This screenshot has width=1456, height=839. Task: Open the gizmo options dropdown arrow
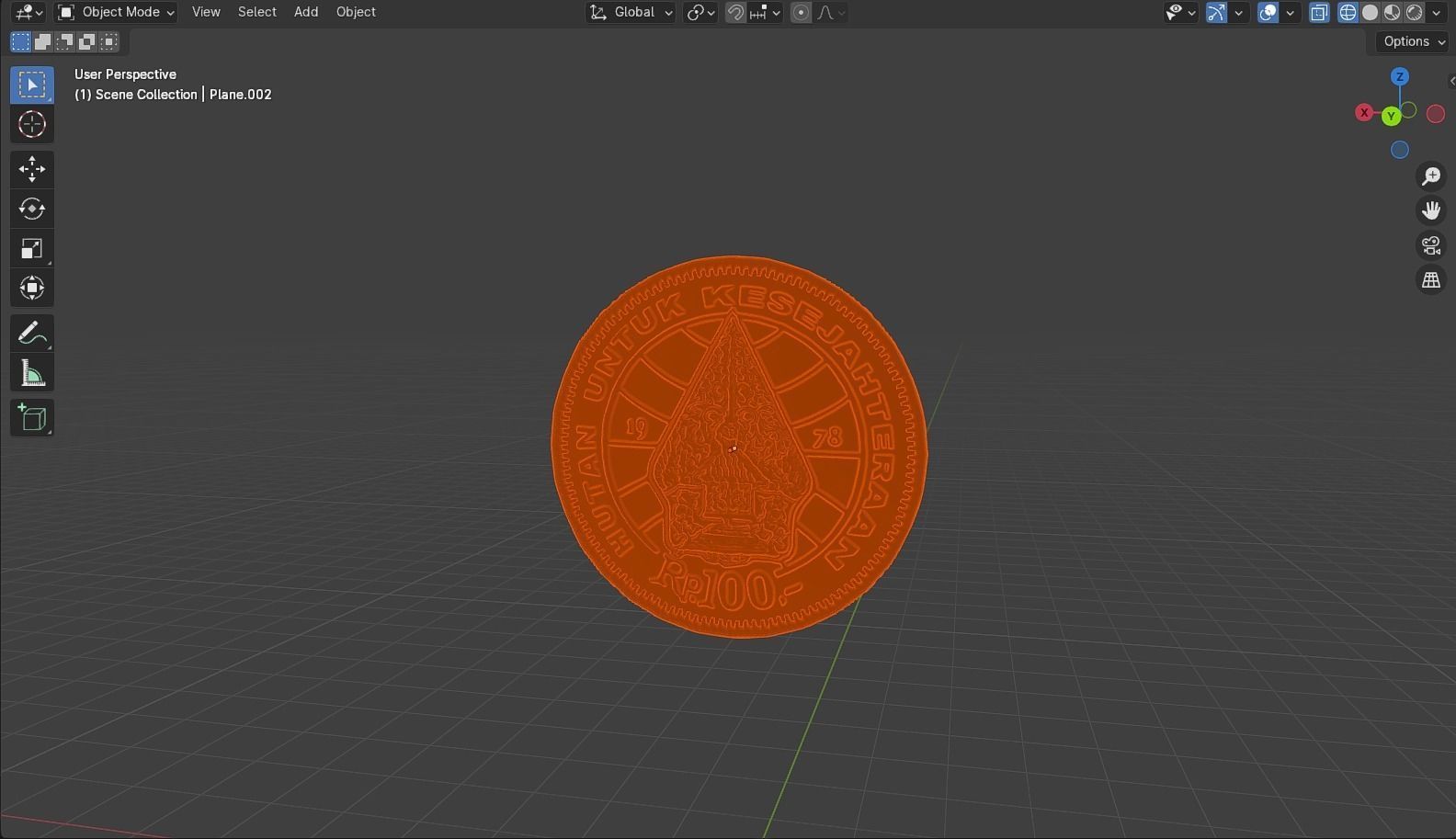coord(1238,12)
